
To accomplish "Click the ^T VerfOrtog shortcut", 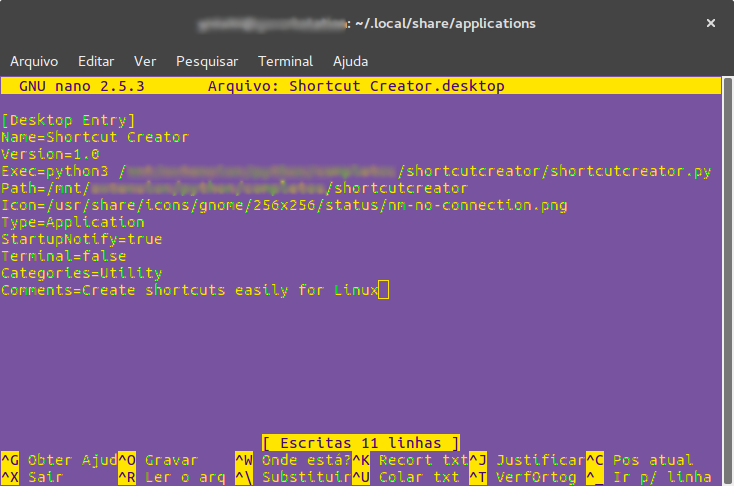I will 522,477.
